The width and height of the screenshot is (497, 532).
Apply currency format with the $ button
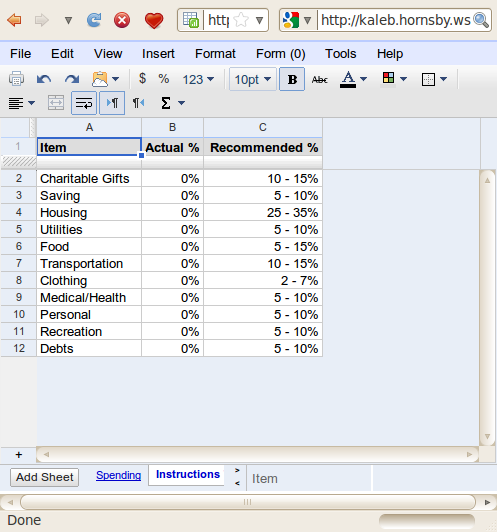142,79
